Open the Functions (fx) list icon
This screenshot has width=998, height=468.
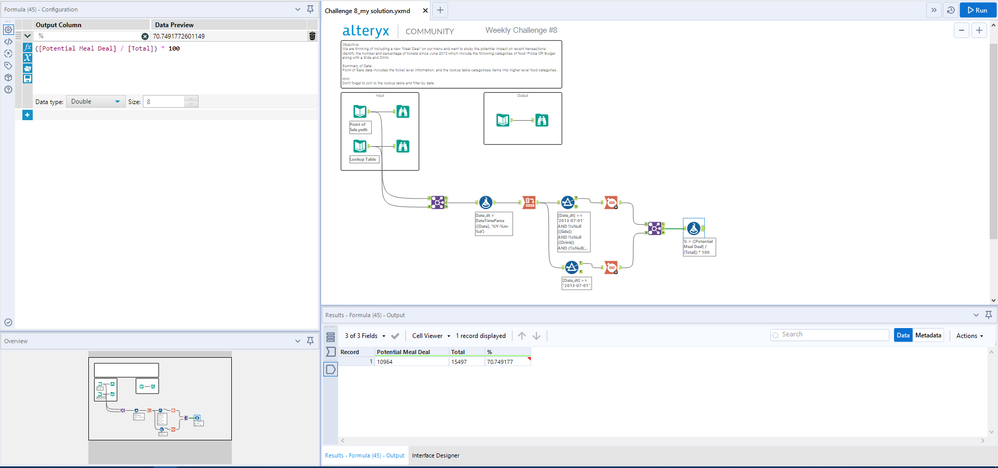pyautogui.click(x=27, y=48)
